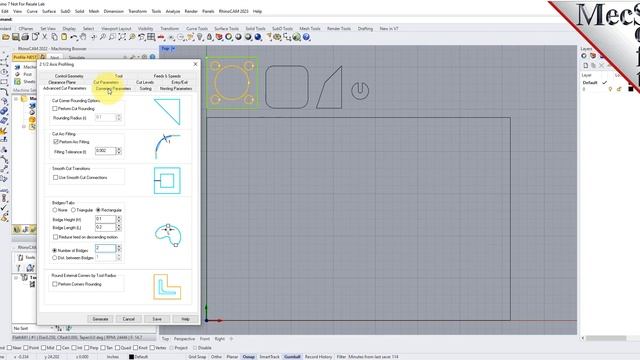The height and width of the screenshot is (360, 640).
Task: Click the Bridge Height stepper arrows
Action: point(119,219)
